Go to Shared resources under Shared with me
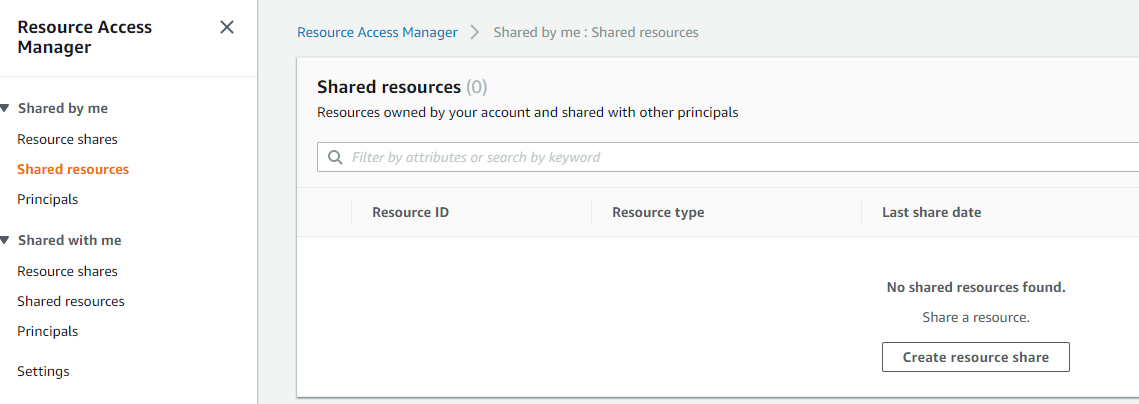Image resolution: width=1139 pixels, height=404 pixels. [71, 301]
